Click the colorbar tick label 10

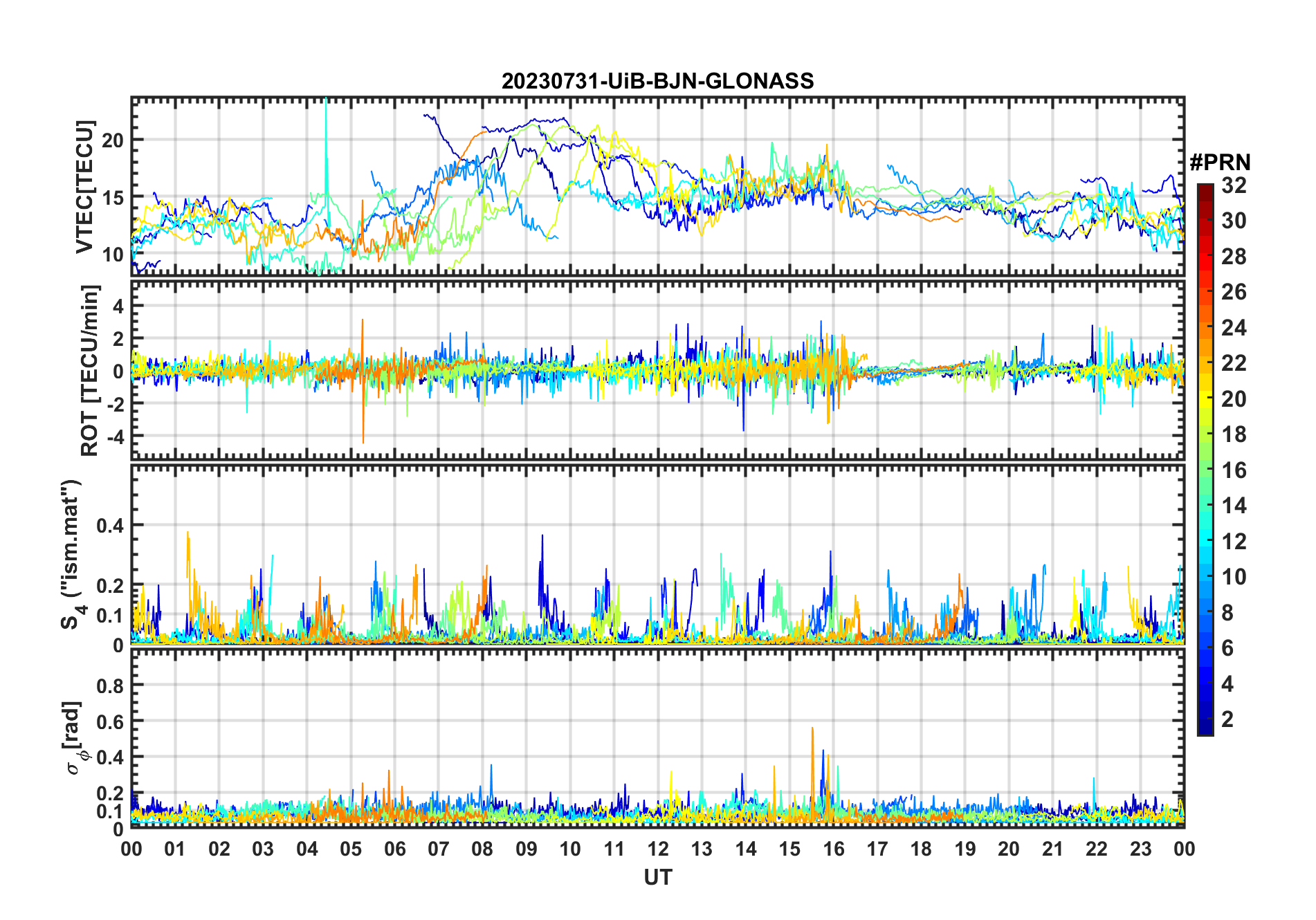coord(1234,577)
